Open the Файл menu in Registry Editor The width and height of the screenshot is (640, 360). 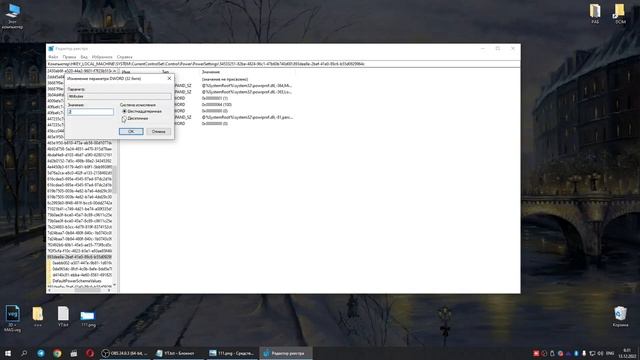53,57
